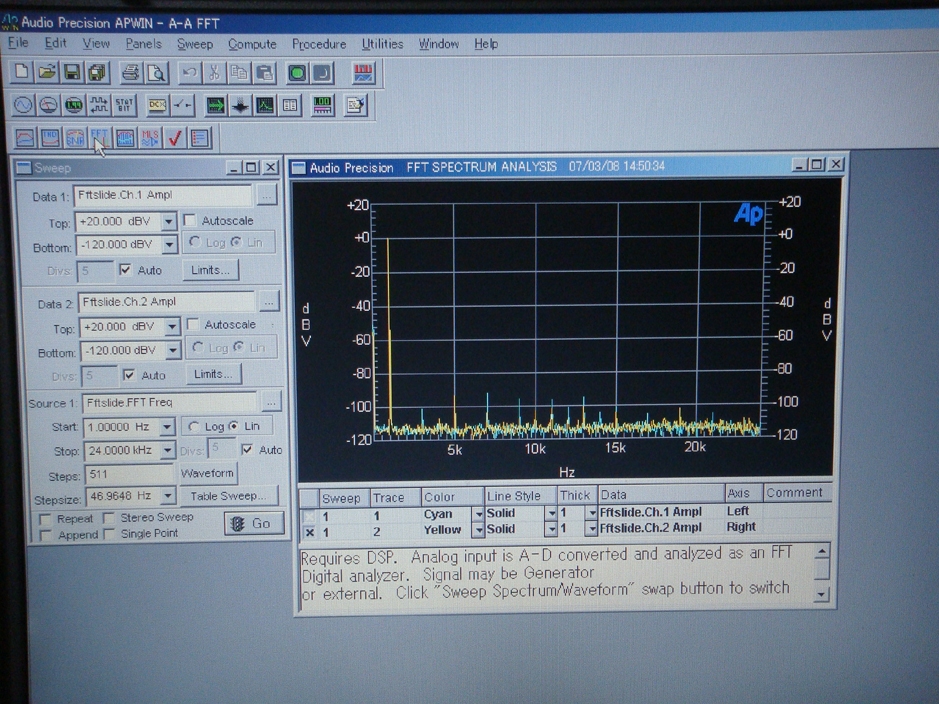Screen dimensions: 939x704
Task: Click the Save All multi-floppy icon
Action: point(97,72)
